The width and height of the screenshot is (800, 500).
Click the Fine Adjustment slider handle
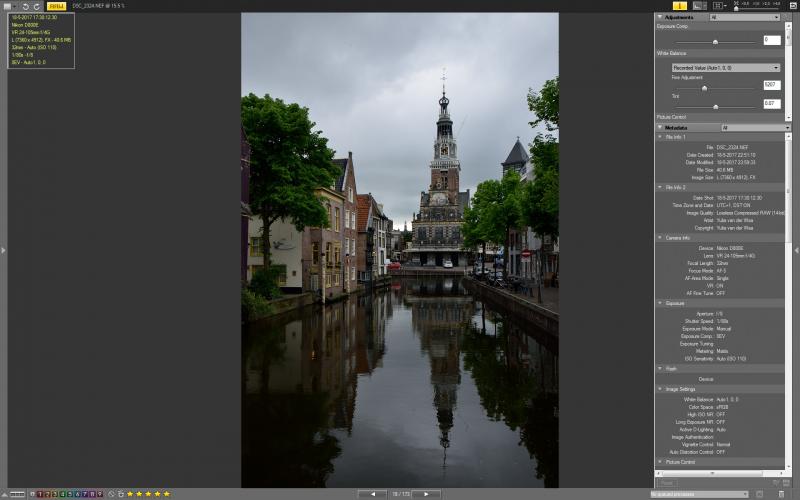tap(705, 88)
